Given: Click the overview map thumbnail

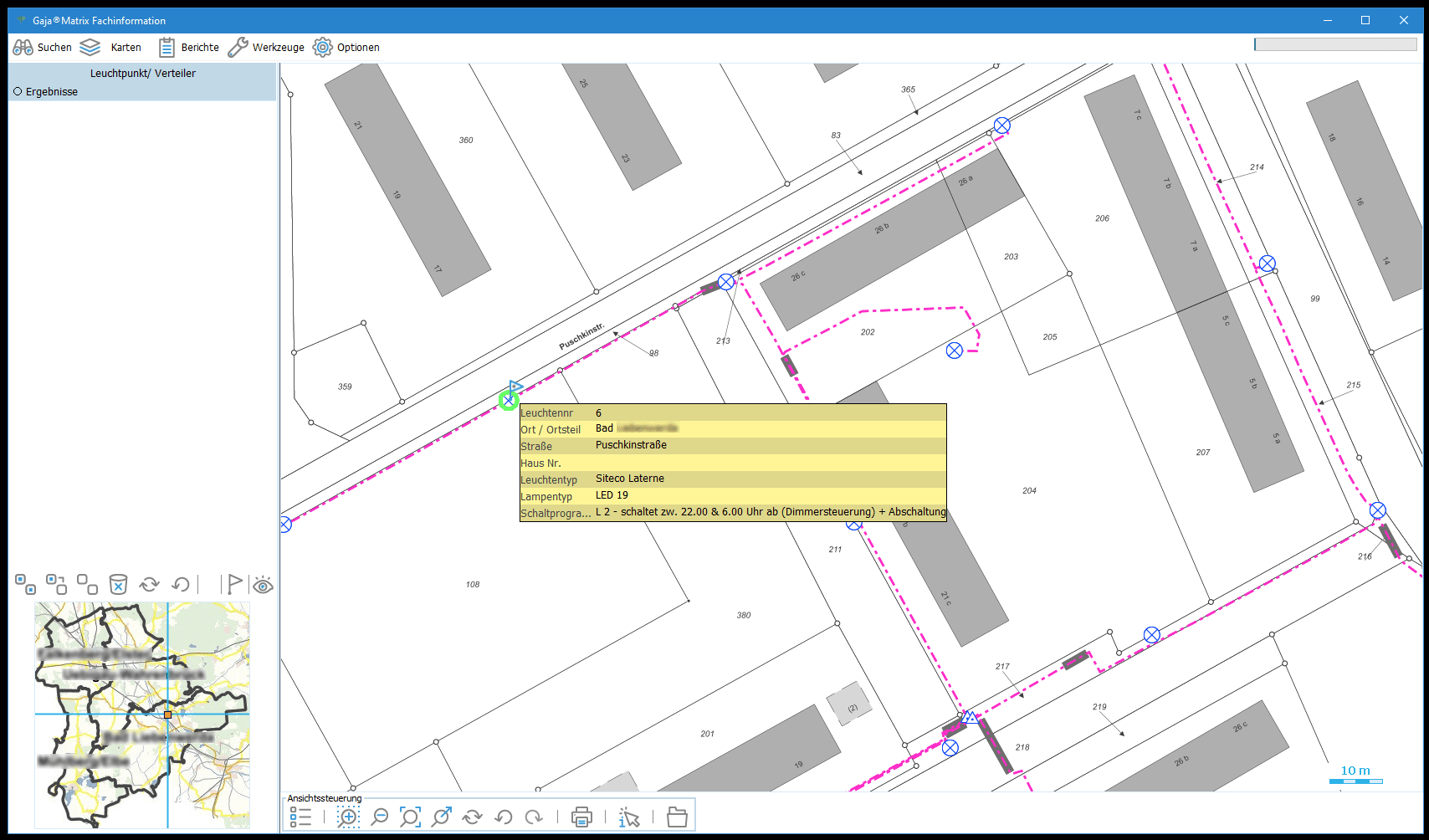Looking at the screenshot, I should [142, 715].
